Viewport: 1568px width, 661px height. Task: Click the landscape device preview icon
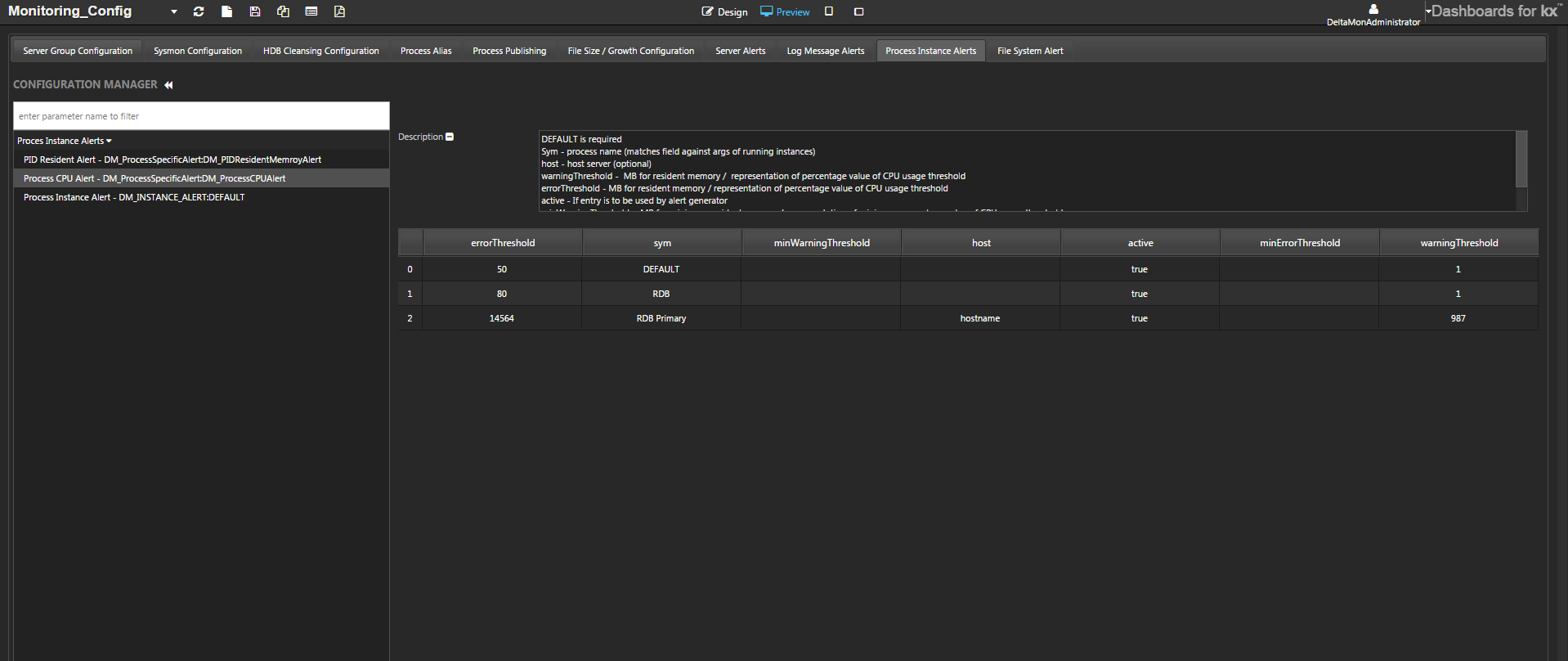pos(858,11)
